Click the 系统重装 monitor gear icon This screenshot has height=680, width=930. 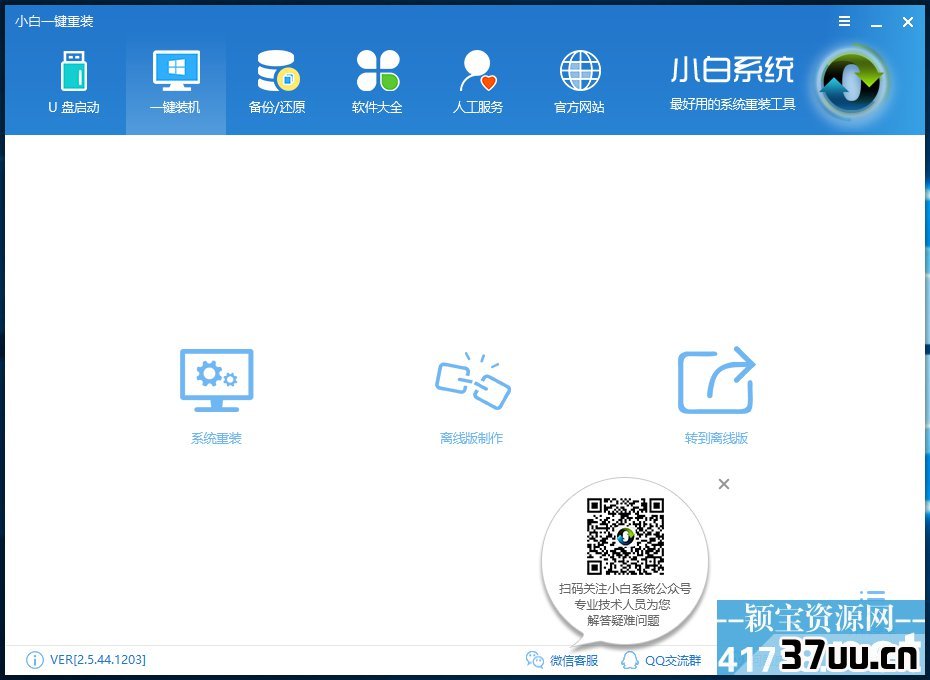click(x=216, y=380)
